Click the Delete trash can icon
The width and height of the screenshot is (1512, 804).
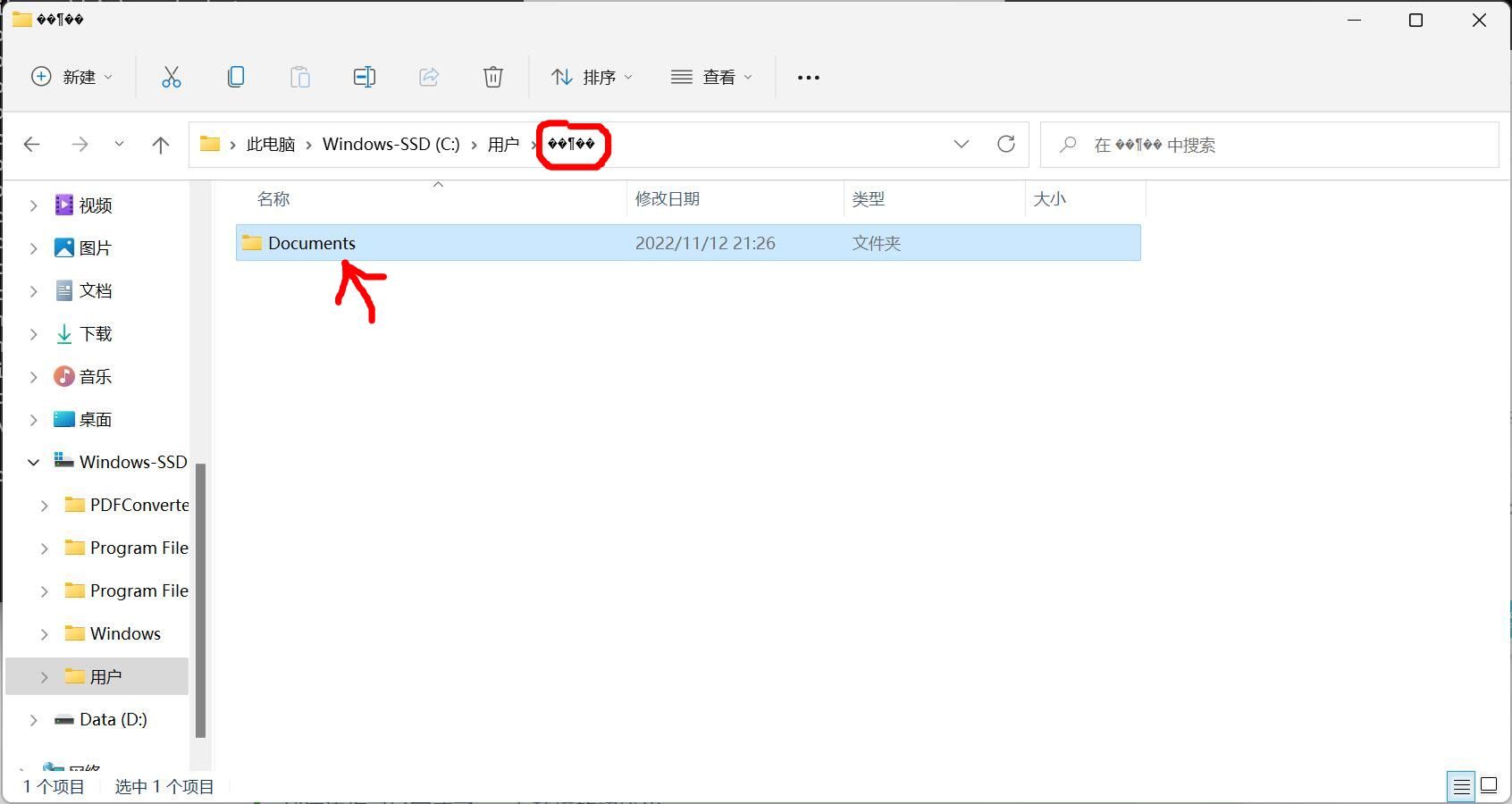492,77
